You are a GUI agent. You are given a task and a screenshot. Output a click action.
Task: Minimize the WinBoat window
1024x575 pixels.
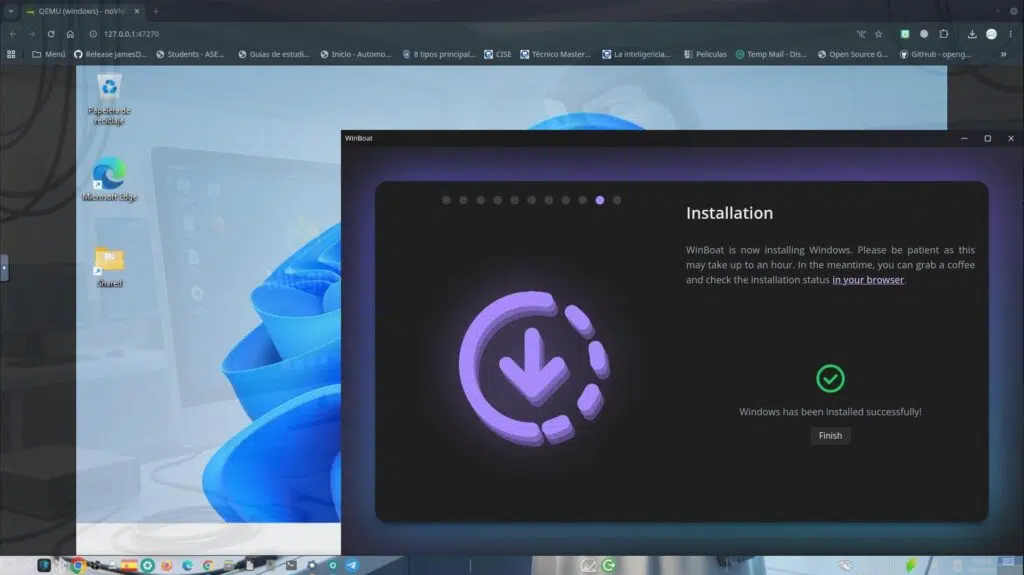[964, 139]
